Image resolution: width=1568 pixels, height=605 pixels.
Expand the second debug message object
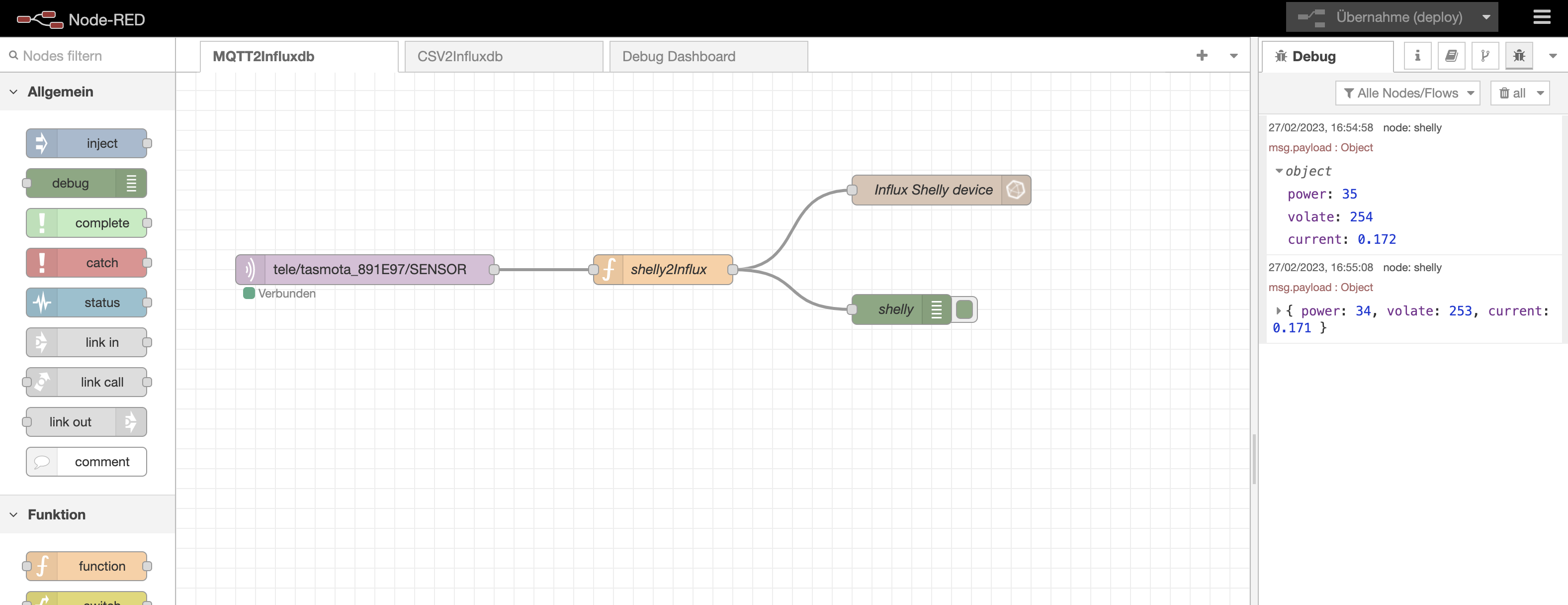[x=1278, y=311]
